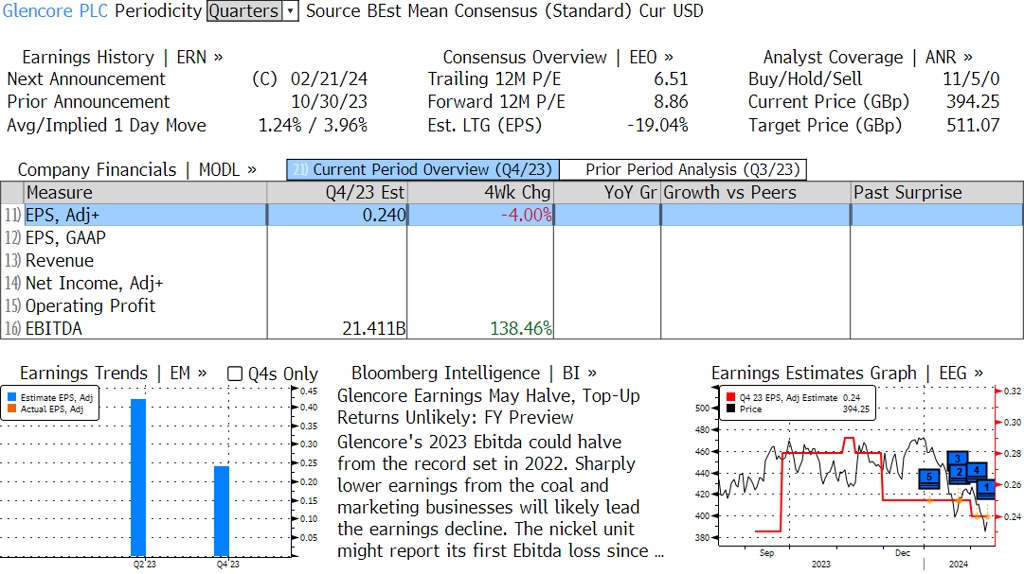This screenshot has width=1024, height=574.
Task: Click the blue marker numbered 2 on graph
Action: 958,473
